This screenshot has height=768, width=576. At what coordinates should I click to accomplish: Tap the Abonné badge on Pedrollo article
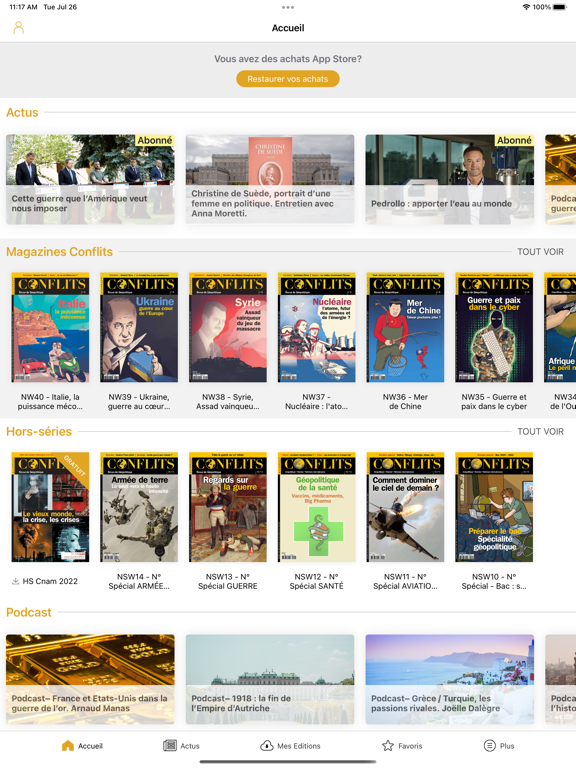[514, 140]
